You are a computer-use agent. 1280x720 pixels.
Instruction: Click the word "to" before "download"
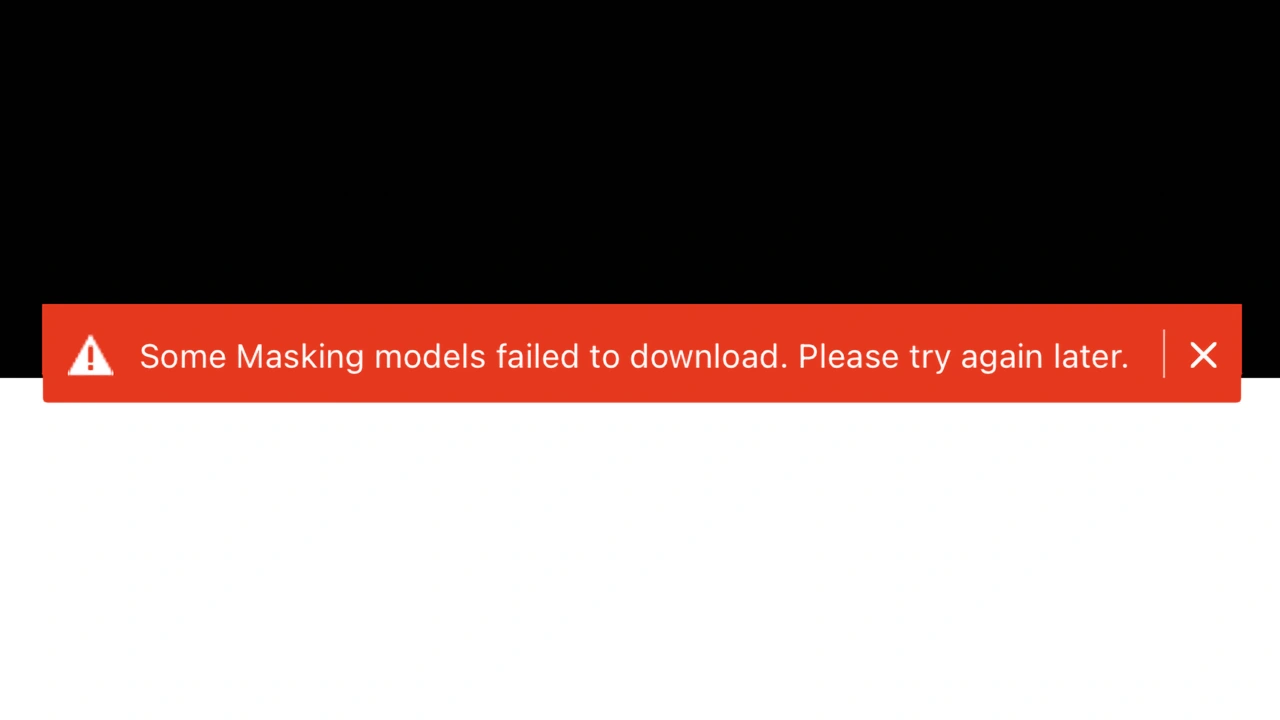(605, 356)
